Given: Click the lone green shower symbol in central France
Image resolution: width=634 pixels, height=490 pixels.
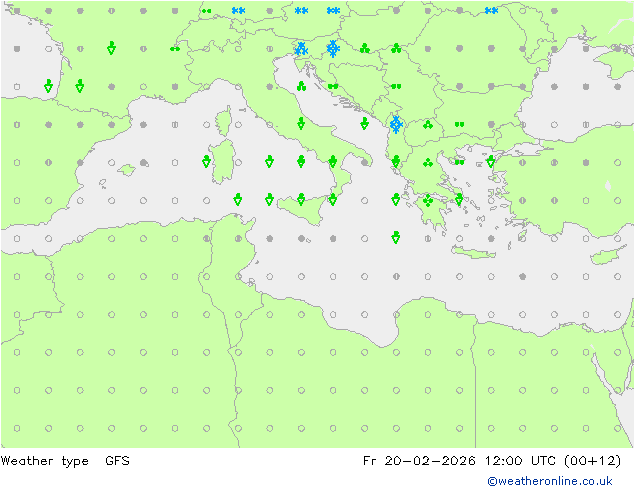Looking at the screenshot, I should (x=112, y=48).
